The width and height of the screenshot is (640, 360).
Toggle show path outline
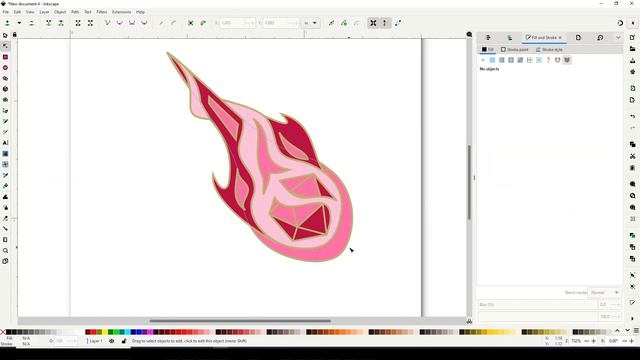(398, 23)
